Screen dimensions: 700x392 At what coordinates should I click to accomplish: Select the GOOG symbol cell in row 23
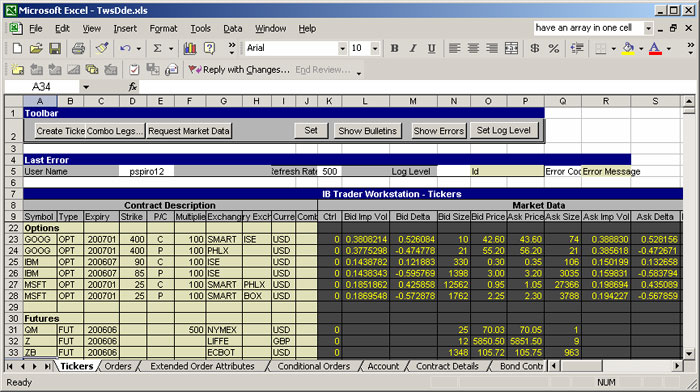click(40, 239)
